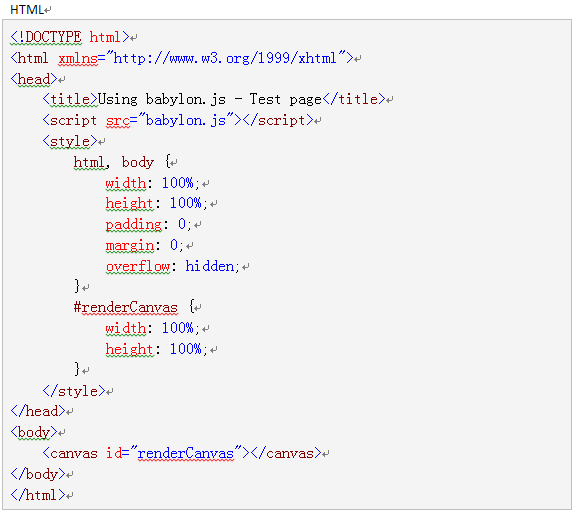The image size is (581, 514).
Task: Click the first 'width' property under html, body
Action: [x=126, y=183]
